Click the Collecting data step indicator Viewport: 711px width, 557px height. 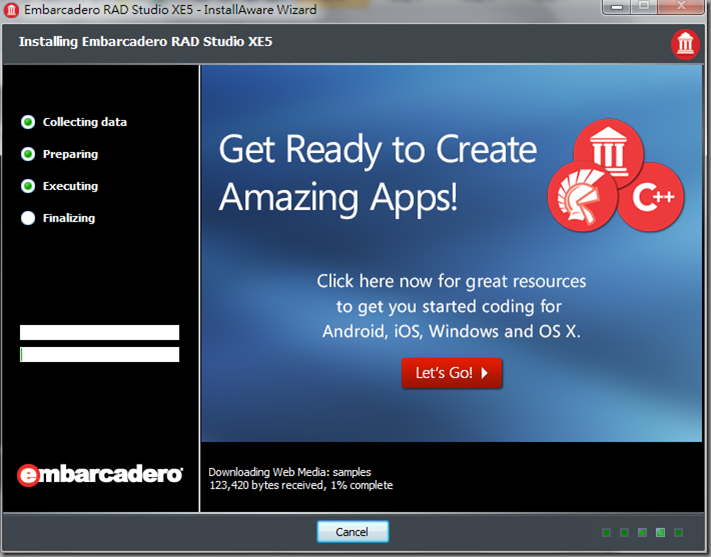[x=28, y=122]
